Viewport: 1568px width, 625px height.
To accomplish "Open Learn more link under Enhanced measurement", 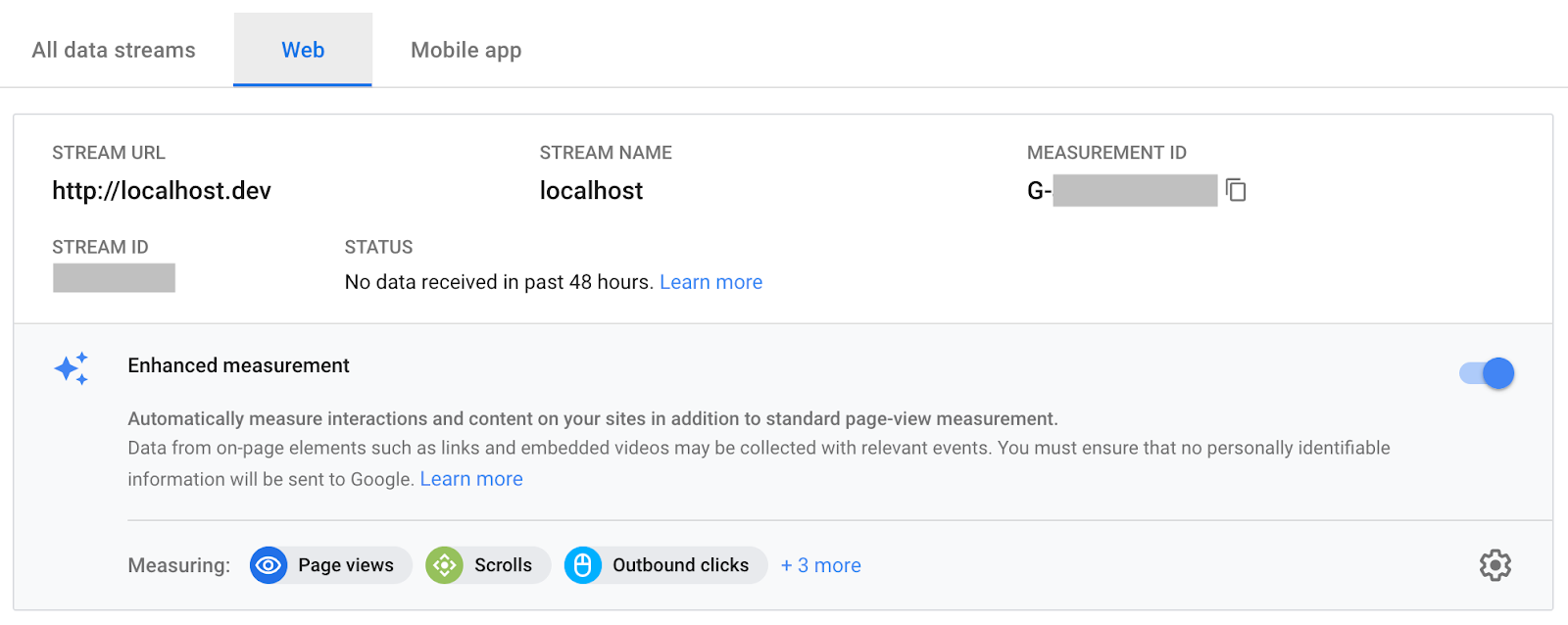I will [x=471, y=479].
